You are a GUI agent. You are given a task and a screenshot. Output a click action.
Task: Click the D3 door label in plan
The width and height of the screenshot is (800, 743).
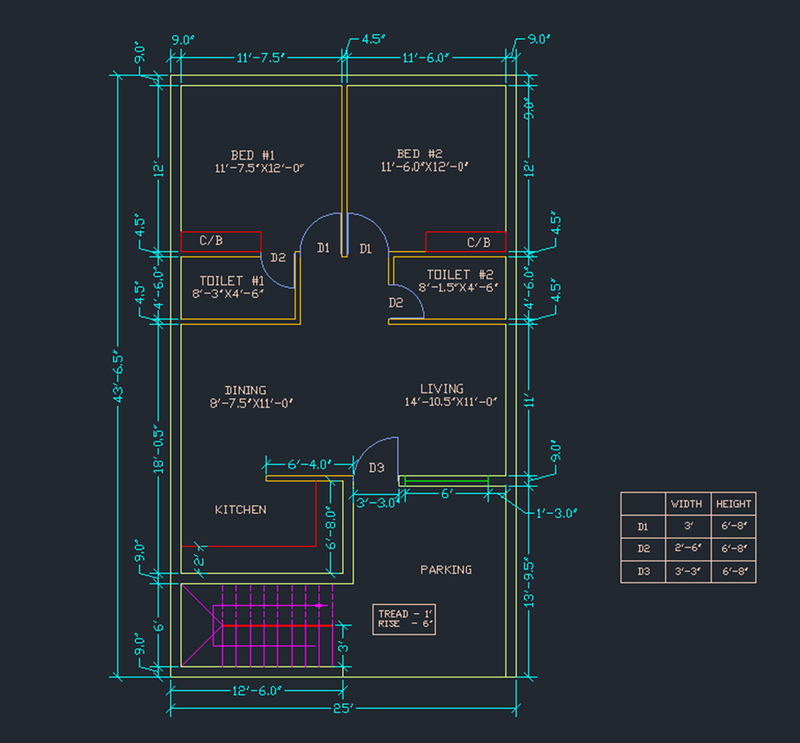coord(377,467)
